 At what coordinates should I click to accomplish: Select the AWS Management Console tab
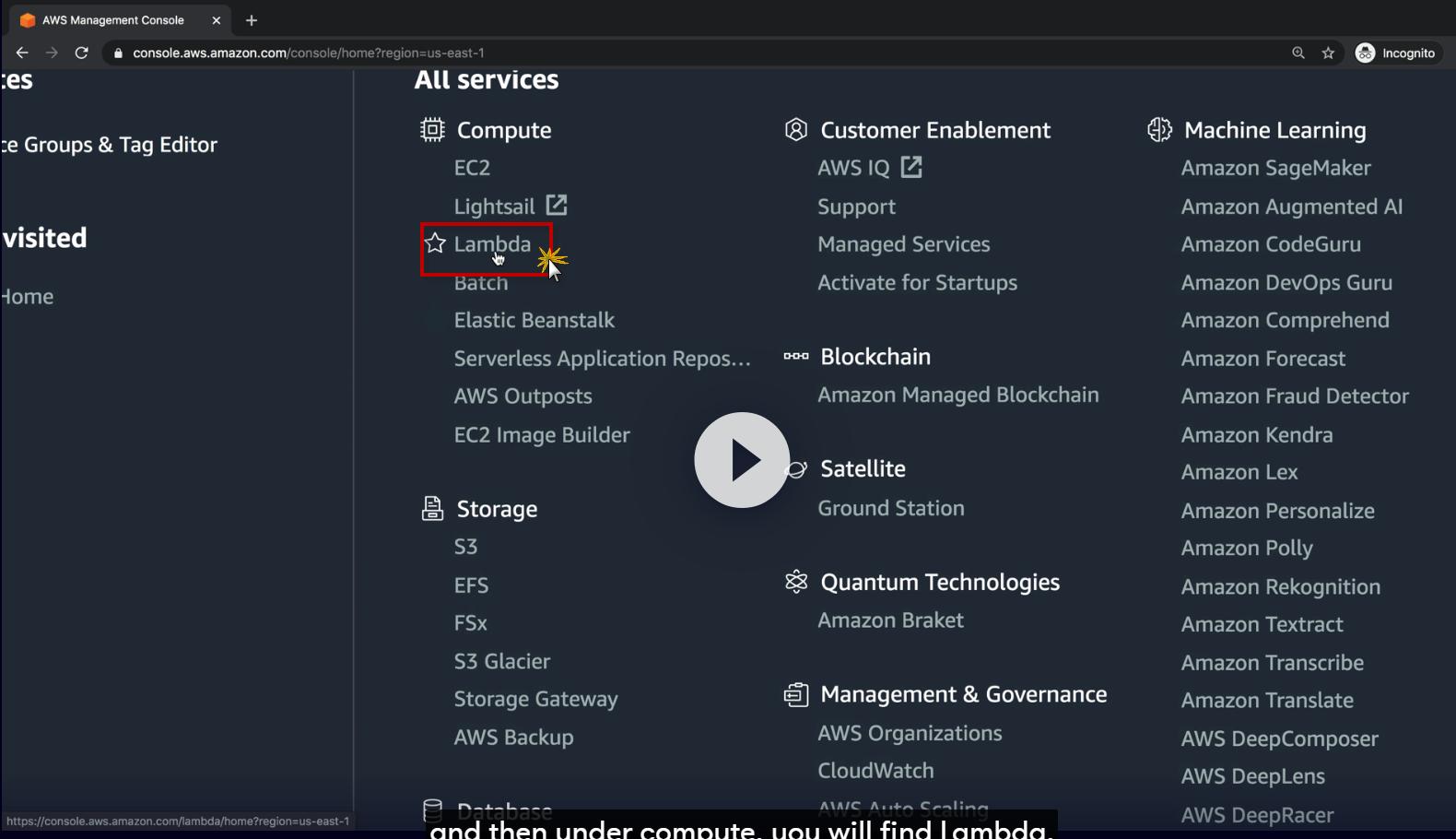click(x=113, y=20)
